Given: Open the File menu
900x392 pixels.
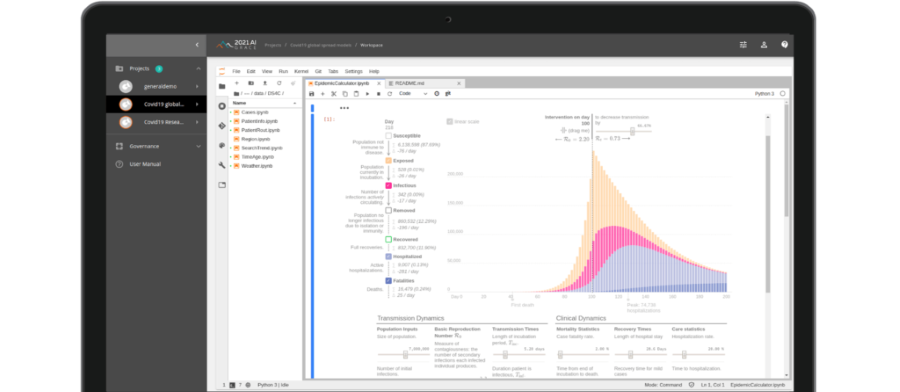Looking at the screenshot, I should click(x=236, y=72).
